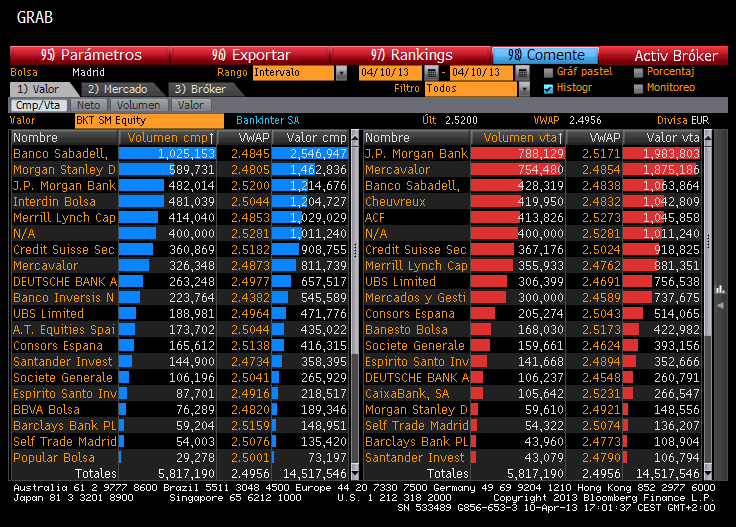Select the Volumen sub-tab
The height and width of the screenshot is (527, 736).
click(138, 105)
